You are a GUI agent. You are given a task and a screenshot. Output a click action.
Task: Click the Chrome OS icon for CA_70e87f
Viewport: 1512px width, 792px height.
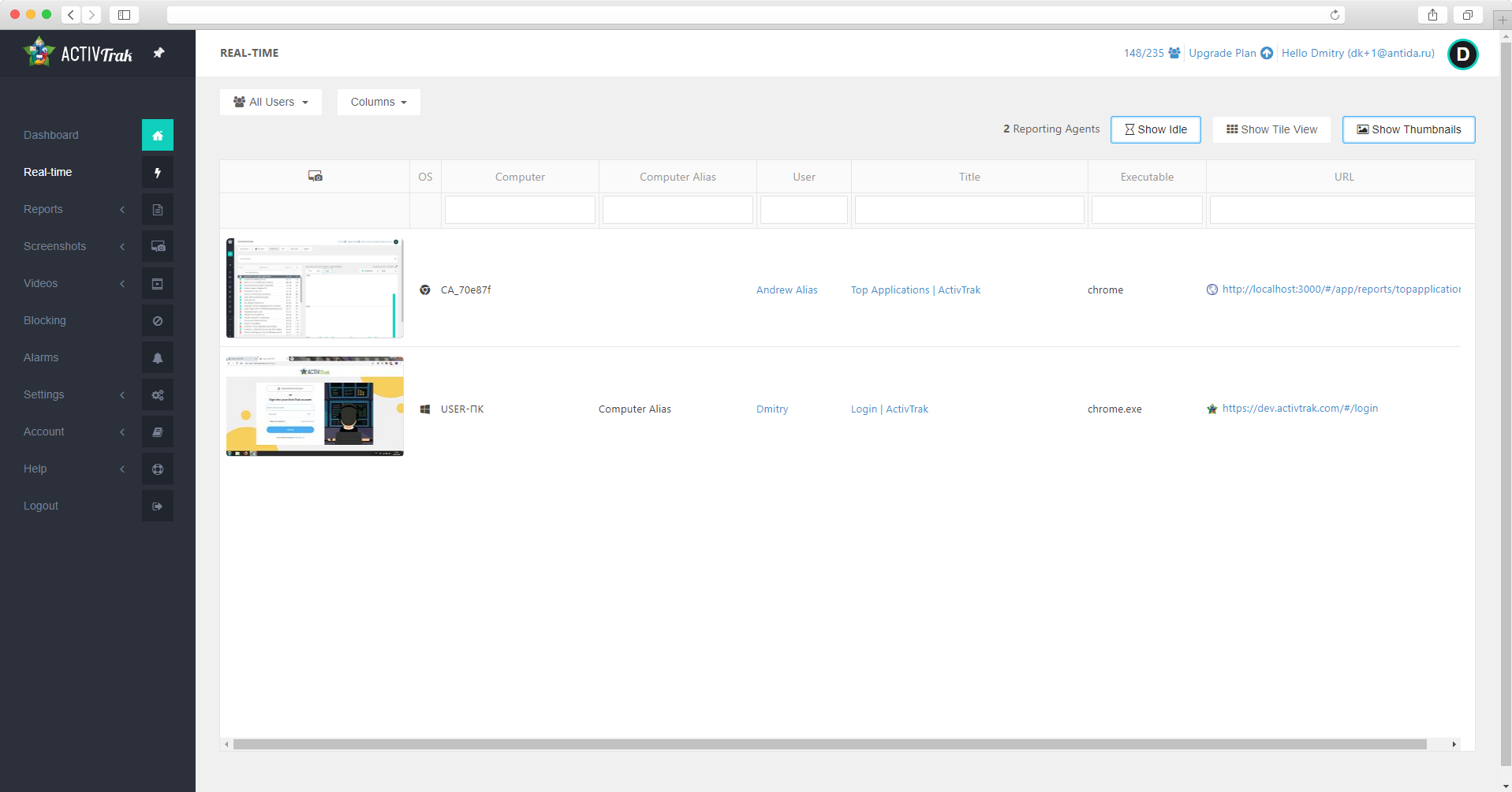tap(425, 290)
